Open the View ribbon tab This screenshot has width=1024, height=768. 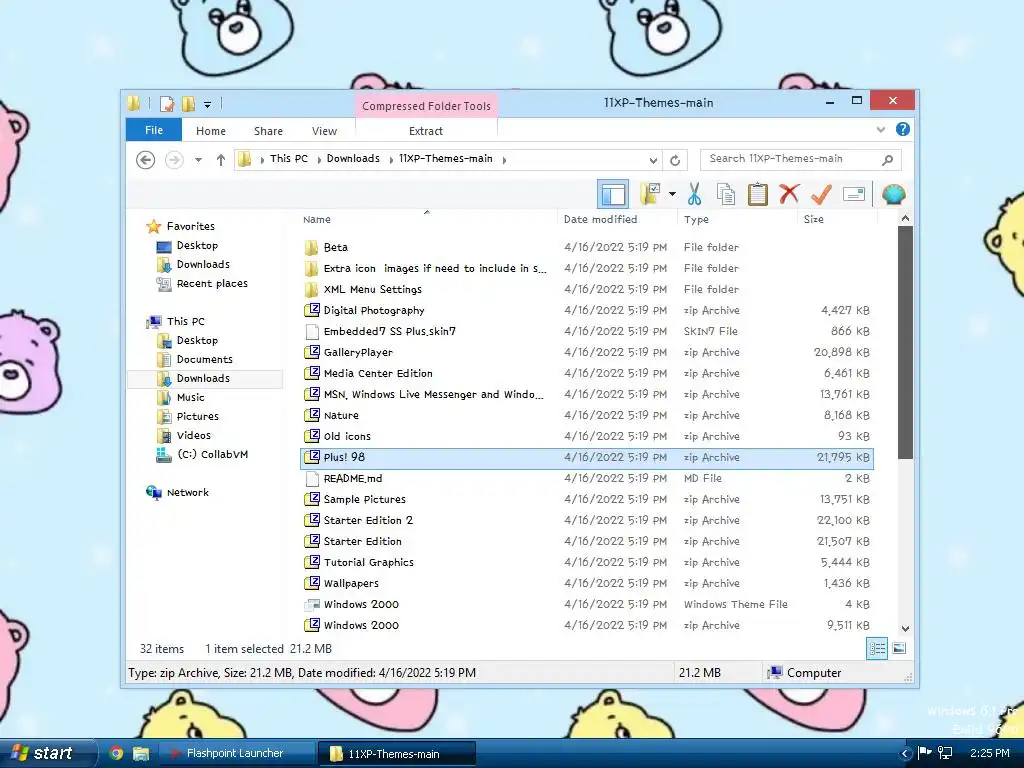(324, 131)
